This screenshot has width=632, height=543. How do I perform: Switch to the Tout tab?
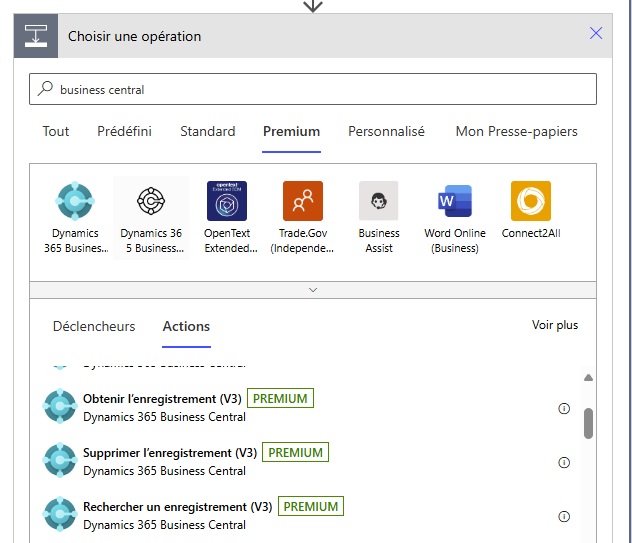tap(56, 131)
